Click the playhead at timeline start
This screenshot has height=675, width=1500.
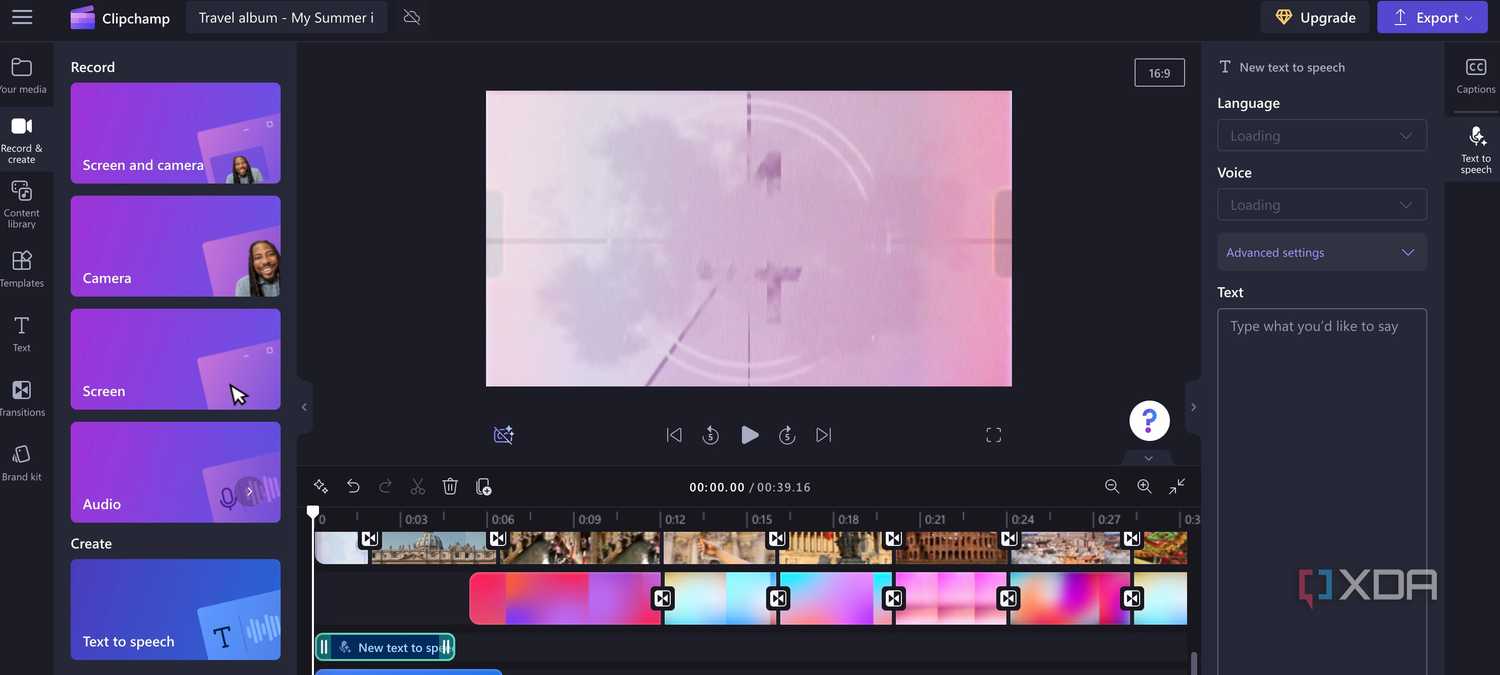pos(313,513)
